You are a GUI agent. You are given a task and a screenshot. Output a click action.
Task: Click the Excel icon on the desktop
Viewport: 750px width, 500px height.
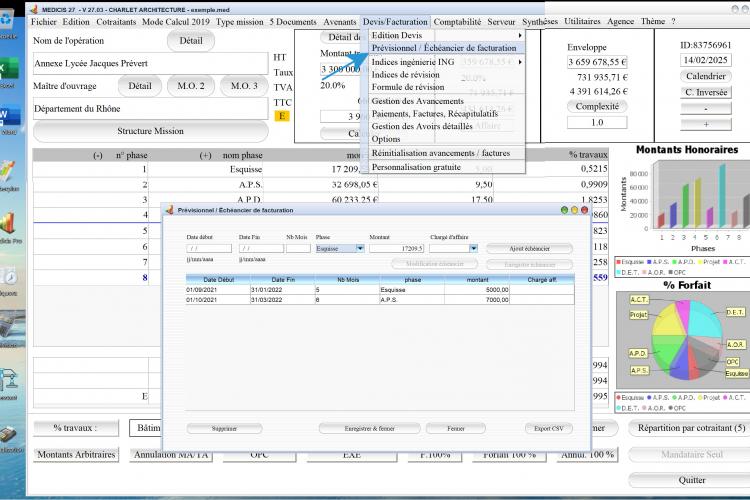tap(8, 68)
